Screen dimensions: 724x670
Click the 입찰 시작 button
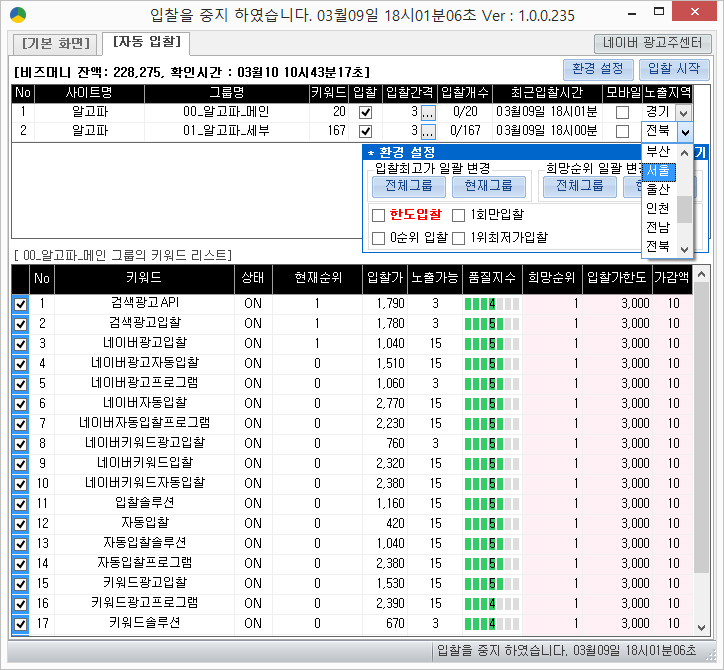pos(674,69)
